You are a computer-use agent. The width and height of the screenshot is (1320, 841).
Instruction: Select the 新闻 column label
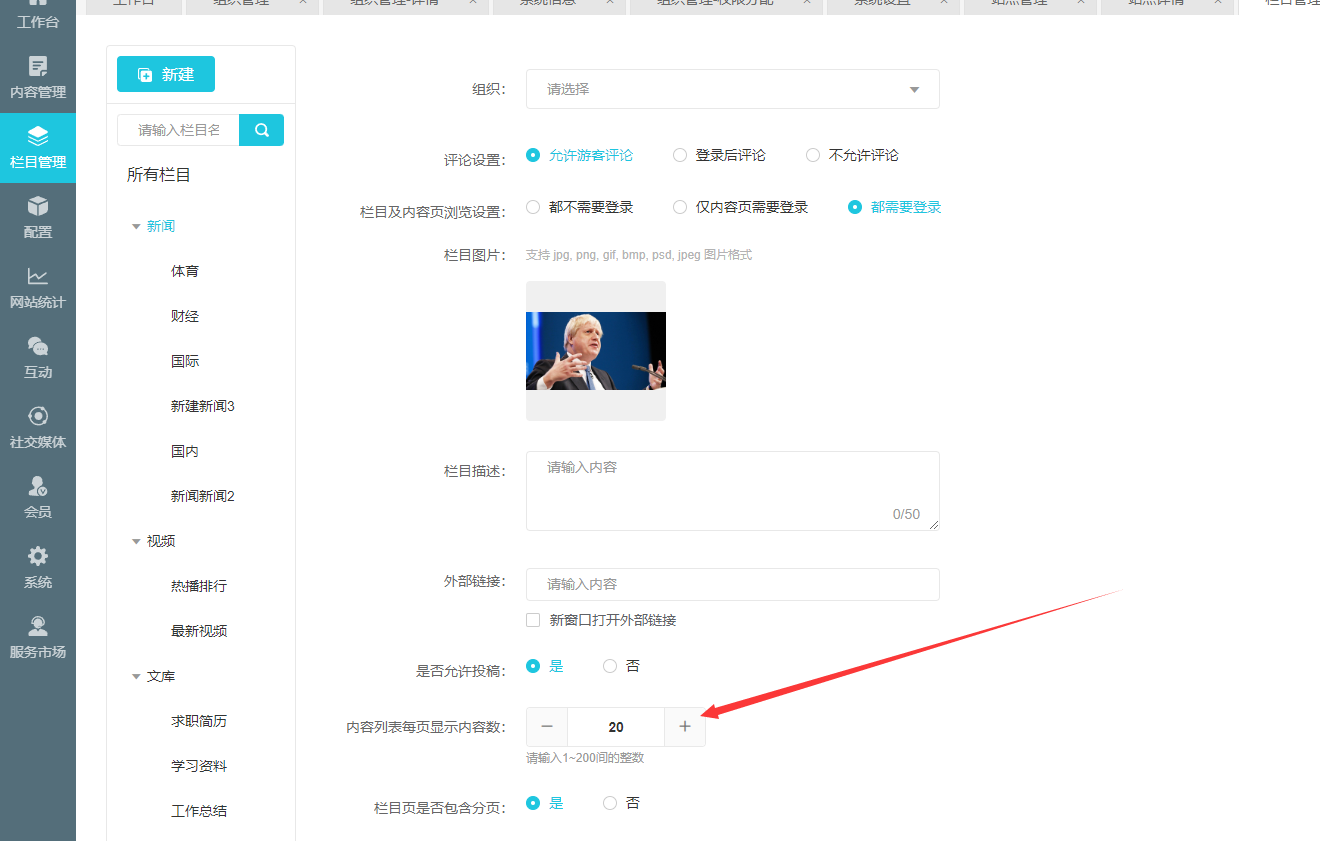(161, 227)
